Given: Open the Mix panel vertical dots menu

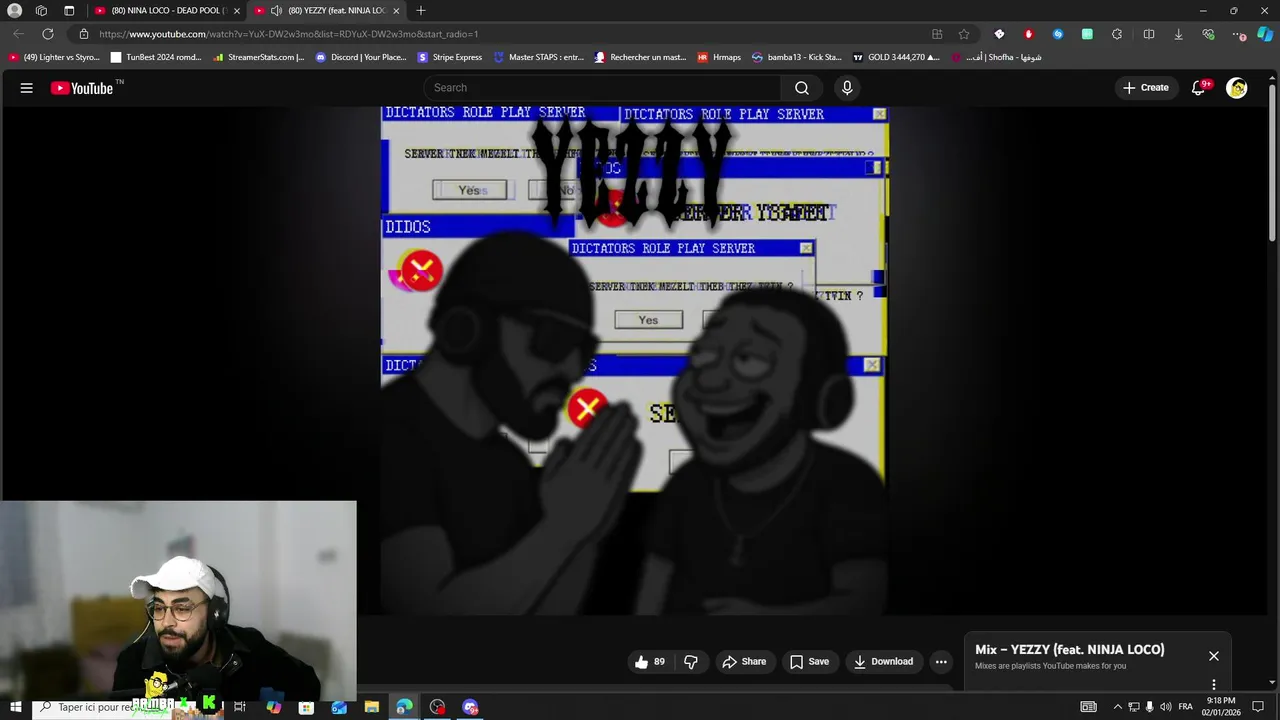Looking at the screenshot, I should coord(1214,685).
